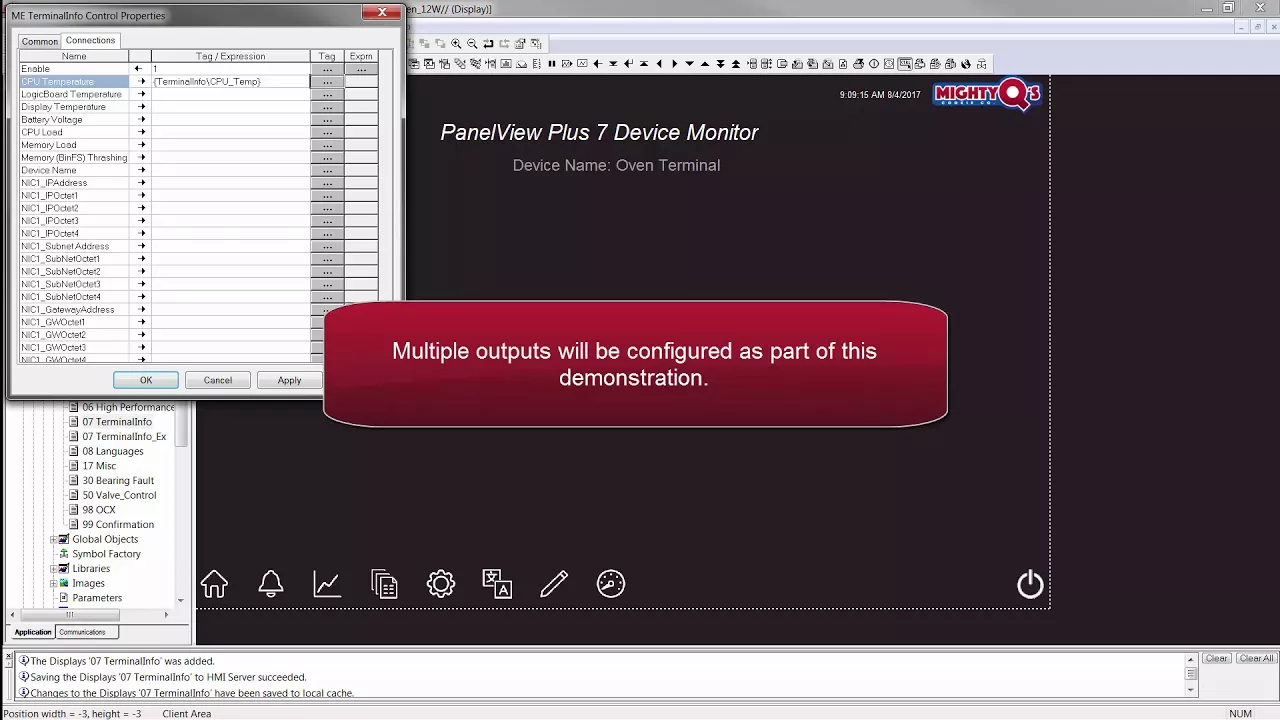Click the Tag / Expression column header
This screenshot has width=1280, height=720.
231,56
